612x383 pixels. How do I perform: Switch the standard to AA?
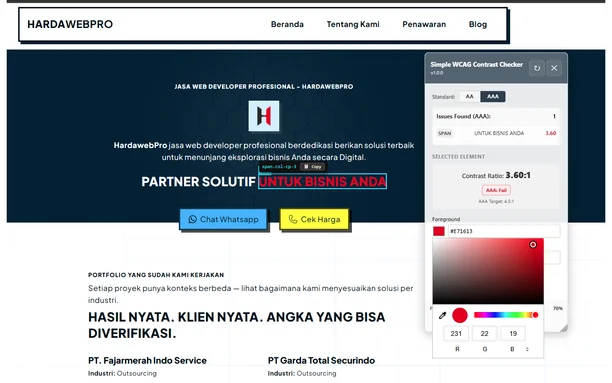[x=470, y=96]
